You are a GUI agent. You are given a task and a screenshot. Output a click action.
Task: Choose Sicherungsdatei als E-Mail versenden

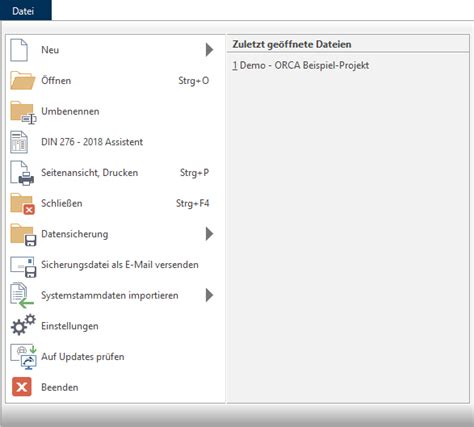coord(120,265)
